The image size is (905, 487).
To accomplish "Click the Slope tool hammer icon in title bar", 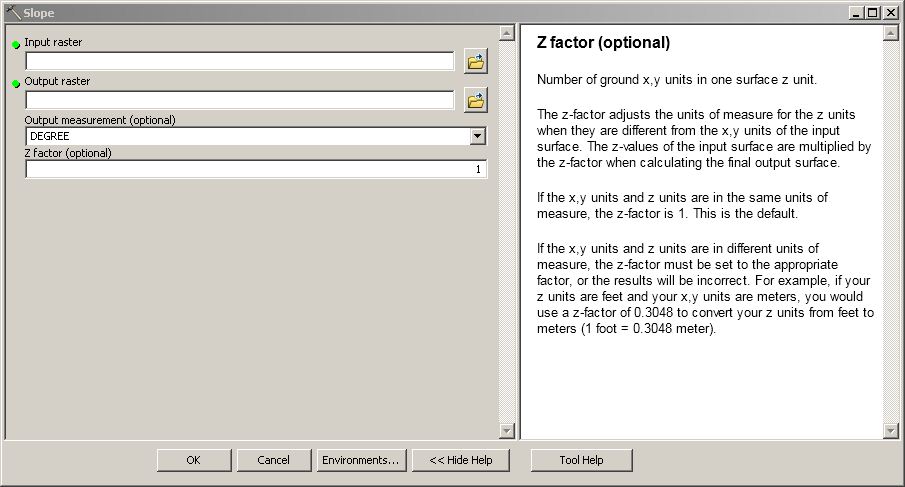I will point(13,12).
